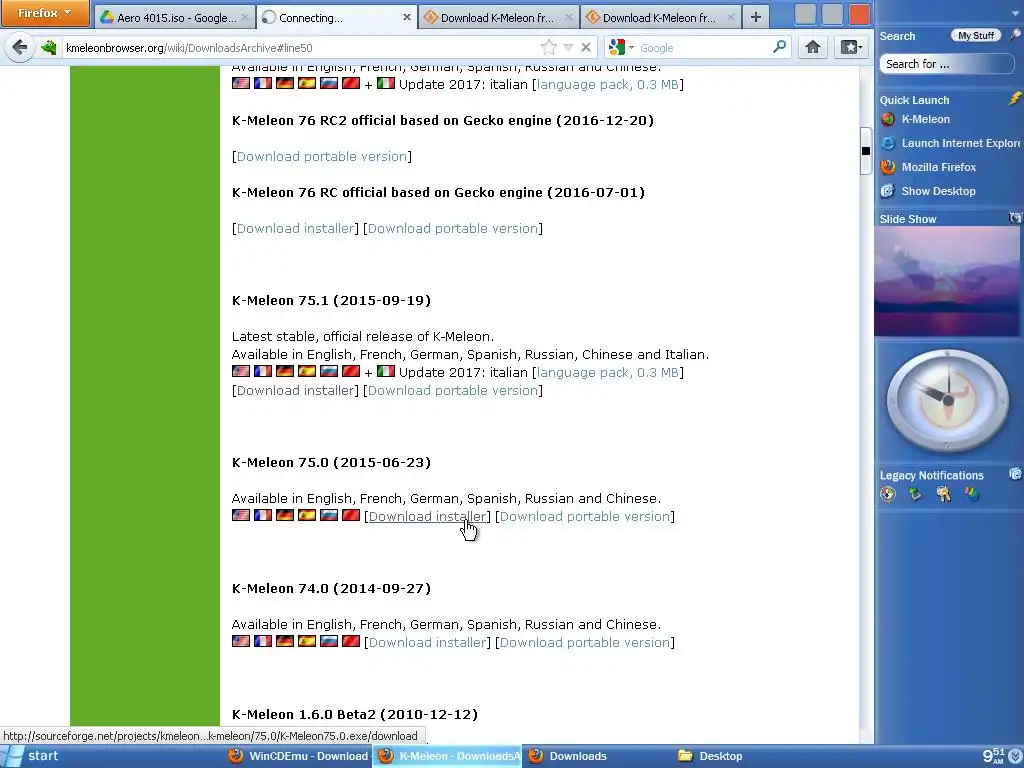Viewport: 1024px width, 768px height.
Task: Click first Legacy Notifications tray icon
Action: tap(888, 494)
